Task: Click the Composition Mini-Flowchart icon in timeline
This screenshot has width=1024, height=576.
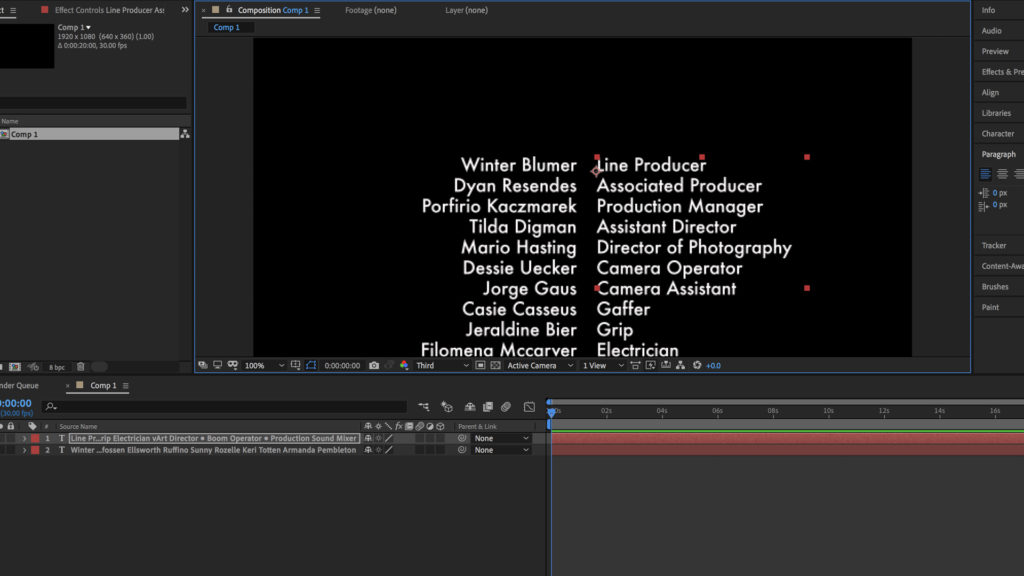Action: click(x=424, y=407)
